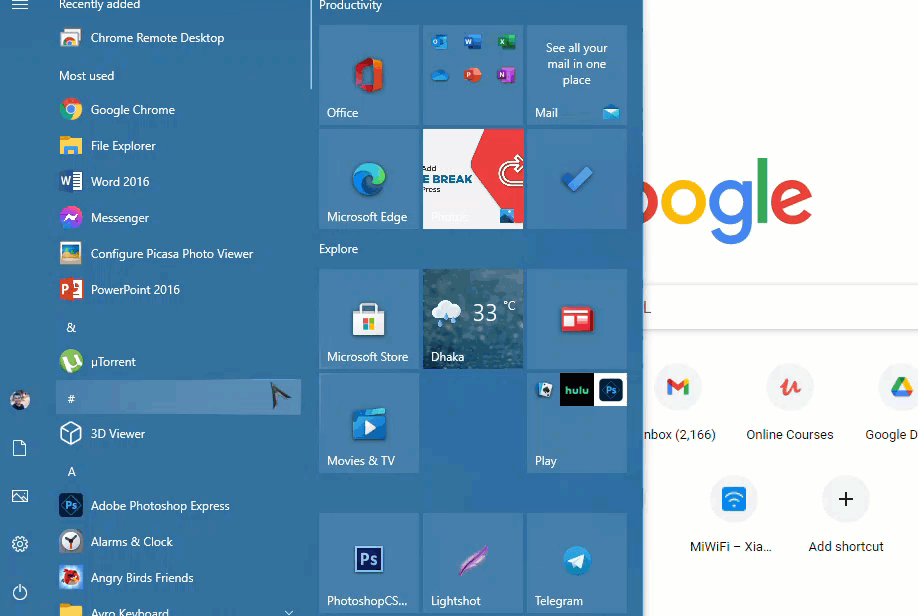Open µTorrent from app list
The image size is (918, 616).
click(x=179, y=362)
